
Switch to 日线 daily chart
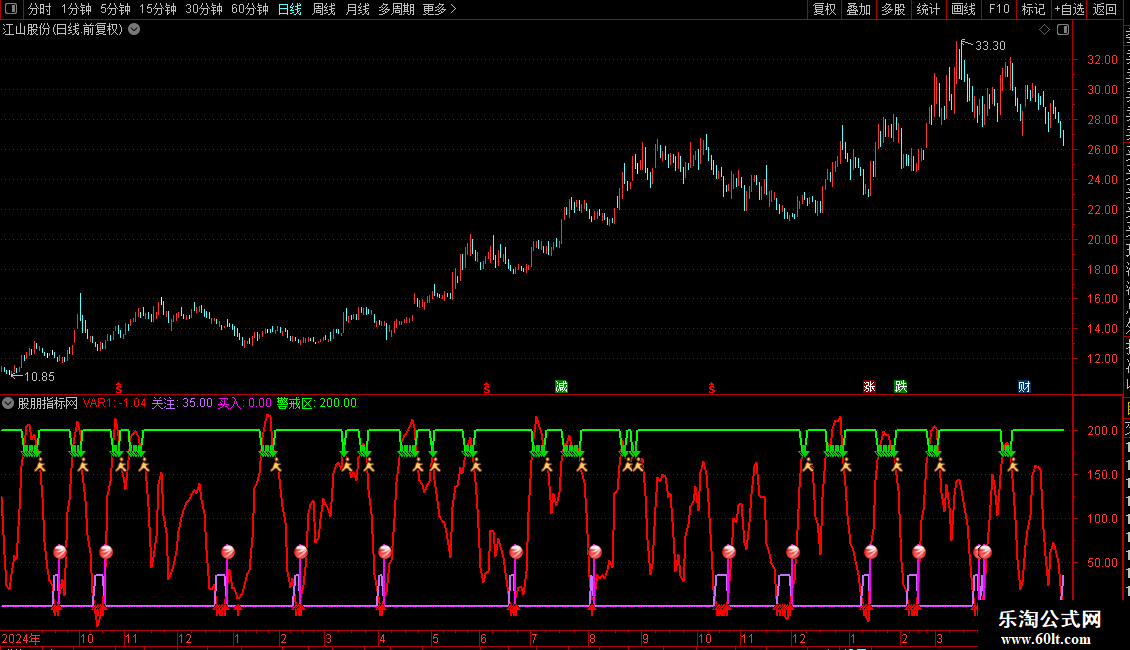290,9
